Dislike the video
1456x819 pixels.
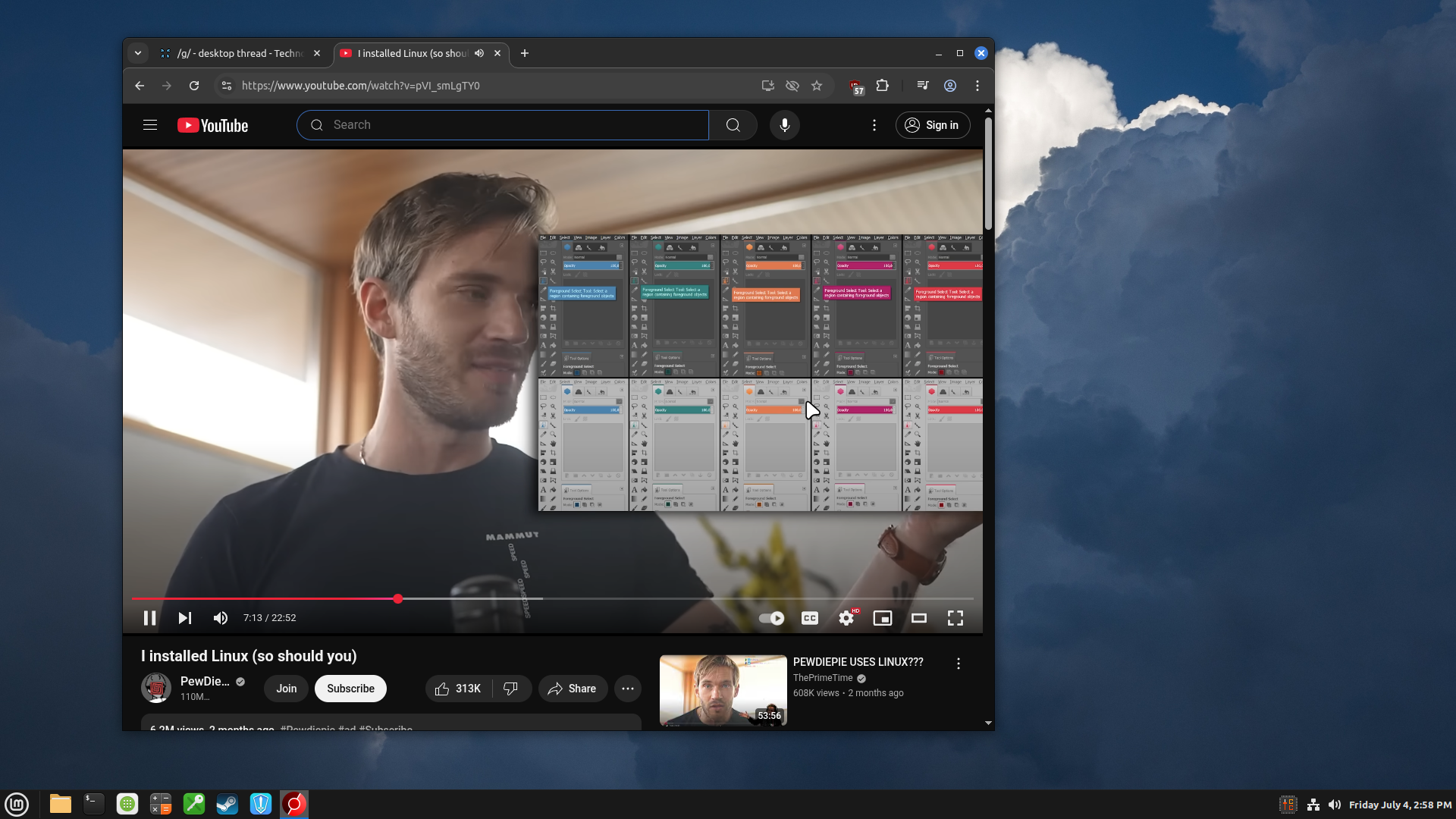511,689
